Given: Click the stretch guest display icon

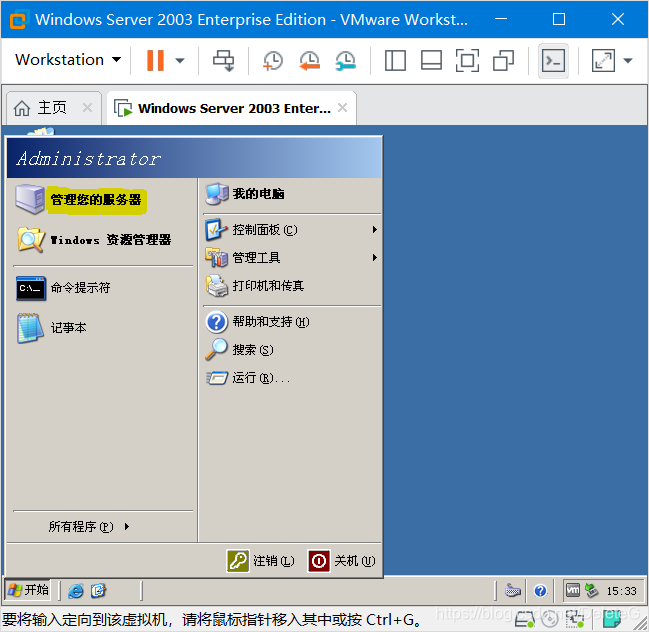Looking at the screenshot, I should click(x=603, y=60).
